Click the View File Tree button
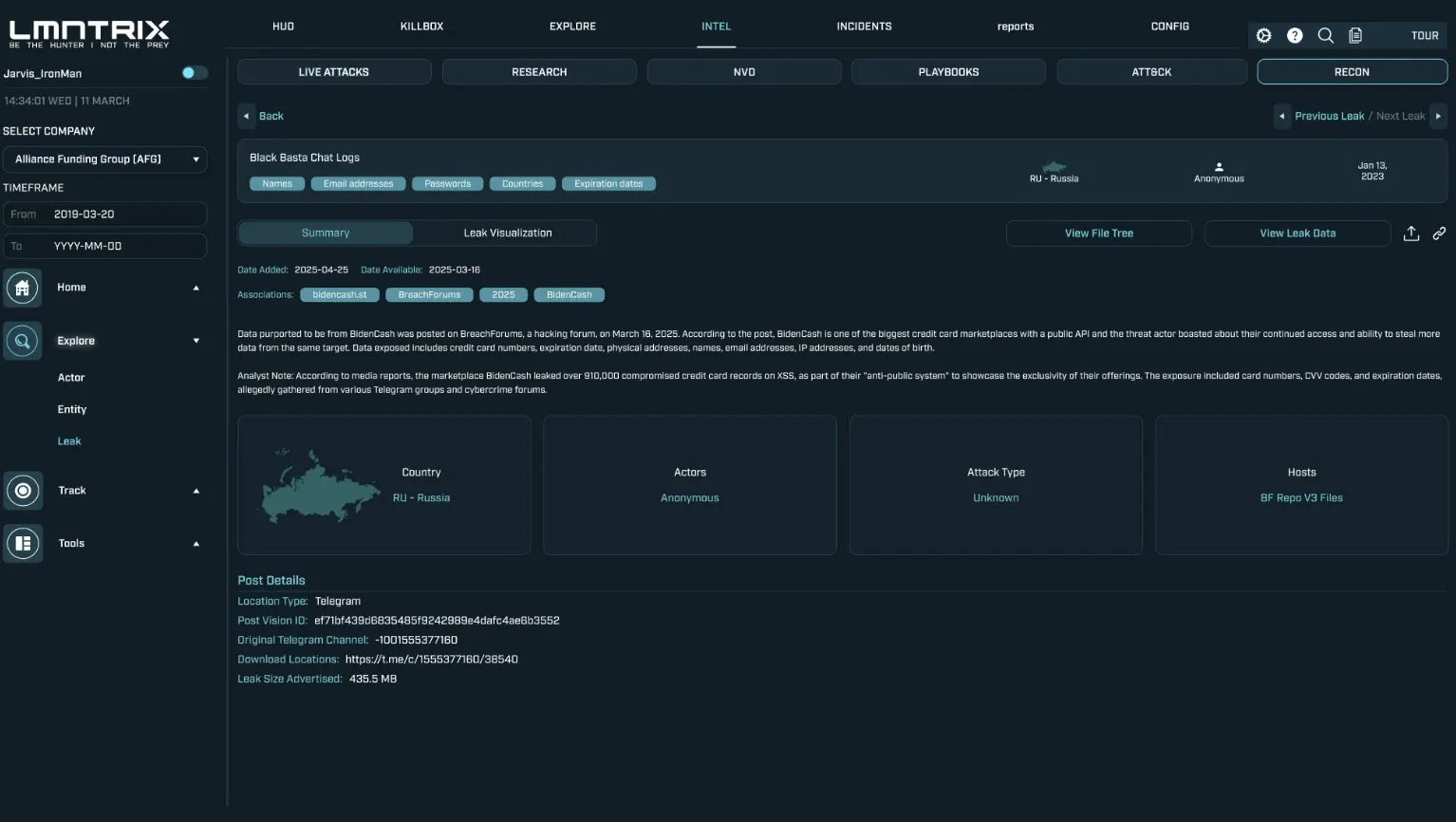Viewport: 1456px width, 822px height. tap(1099, 234)
